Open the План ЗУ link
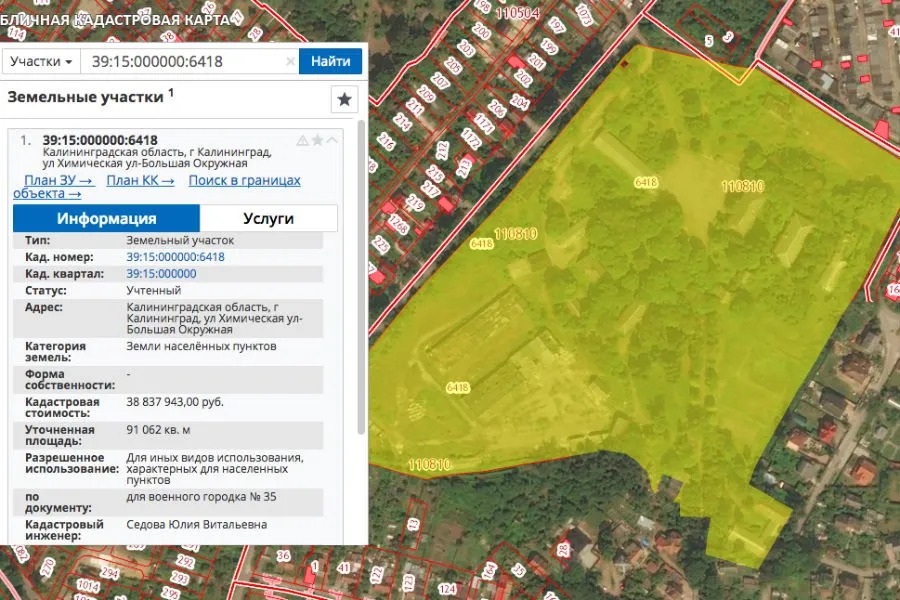The image size is (900, 600). click(x=59, y=180)
